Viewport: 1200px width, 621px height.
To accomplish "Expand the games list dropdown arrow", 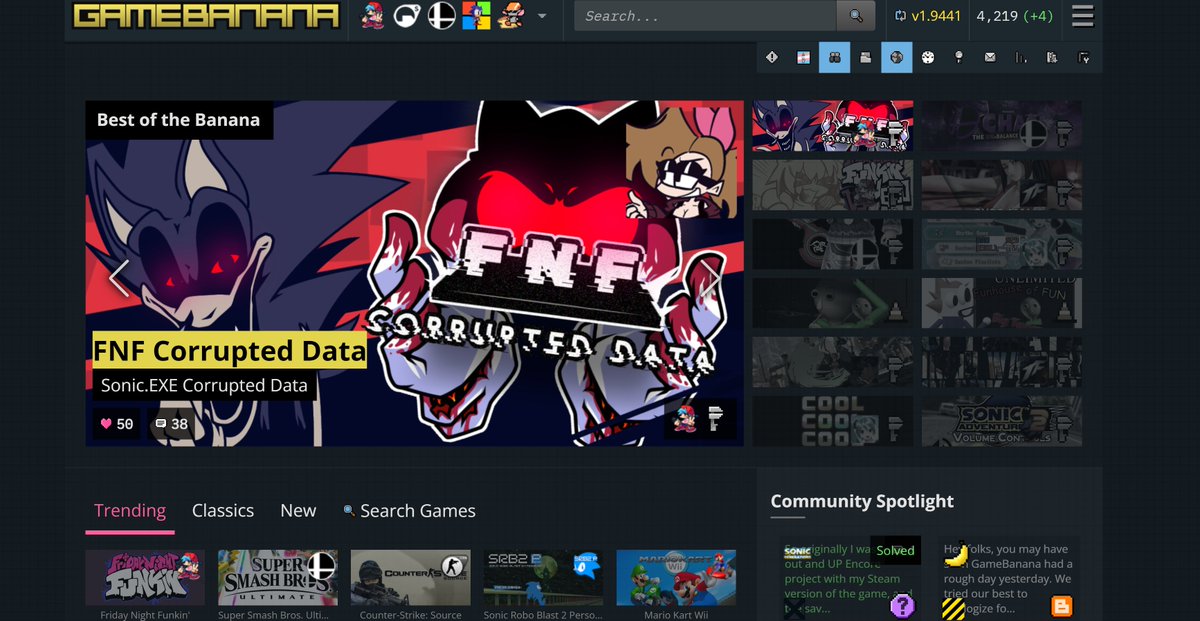I will (542, 16).
